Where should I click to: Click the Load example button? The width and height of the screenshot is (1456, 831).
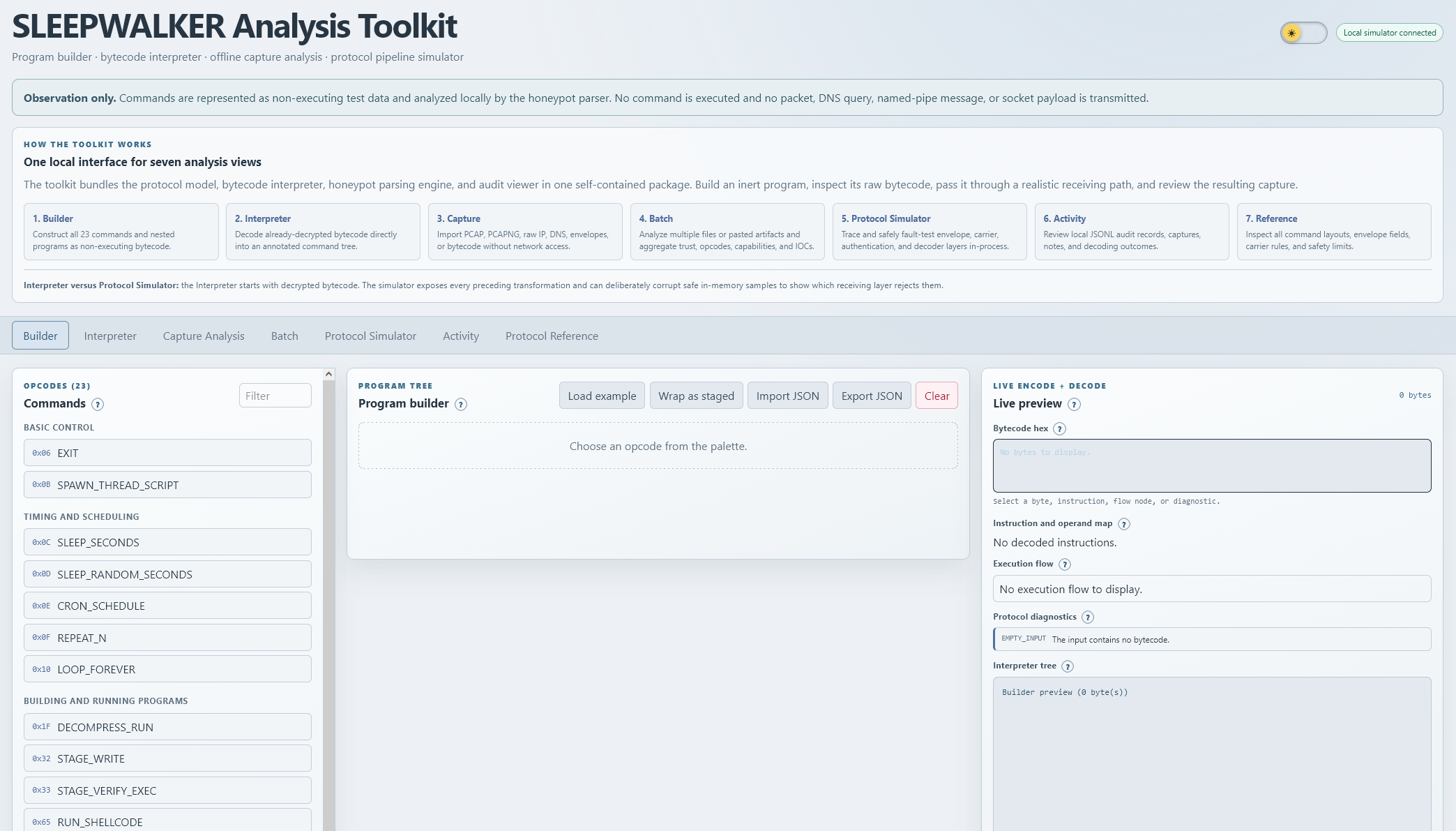[x=602, y=396]
